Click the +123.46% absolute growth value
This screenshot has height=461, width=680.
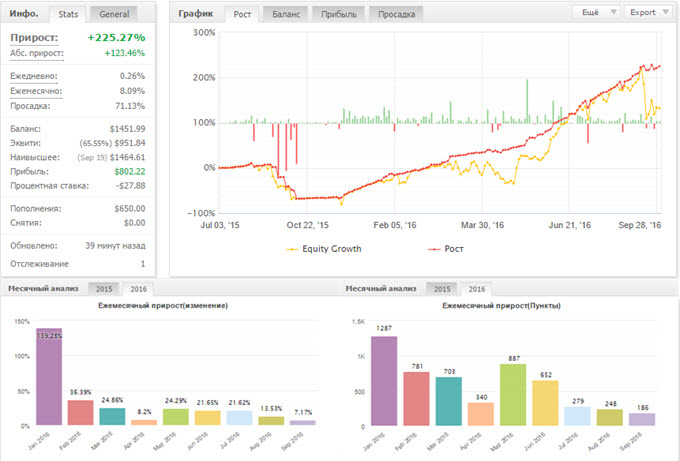(x=125, y=53)
